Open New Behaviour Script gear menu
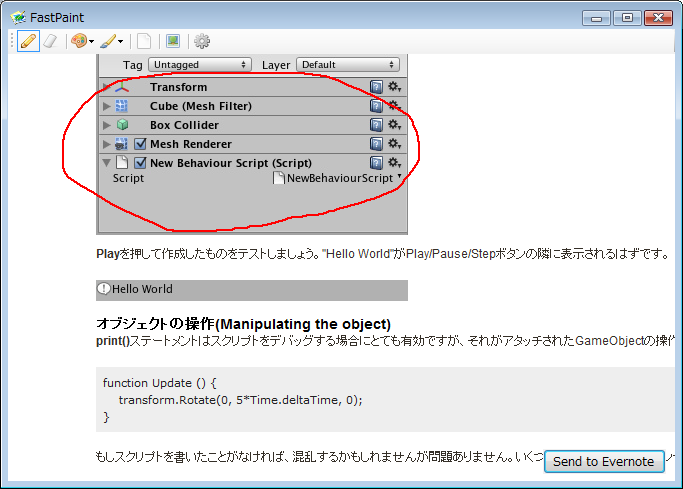The height and width of the screenshot is (489, 683). (x=394, y=162)
